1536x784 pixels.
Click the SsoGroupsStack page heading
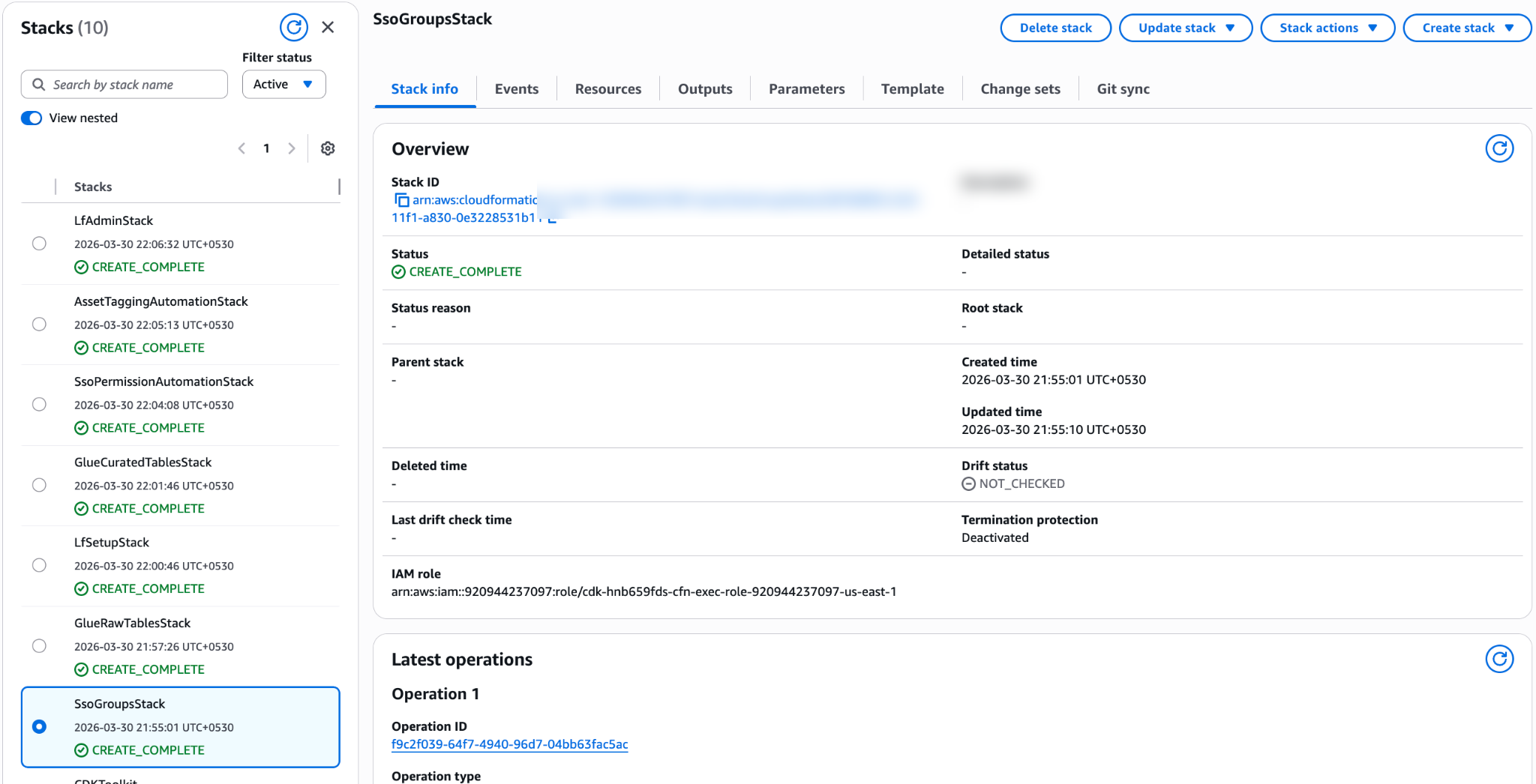coord(433,19)
